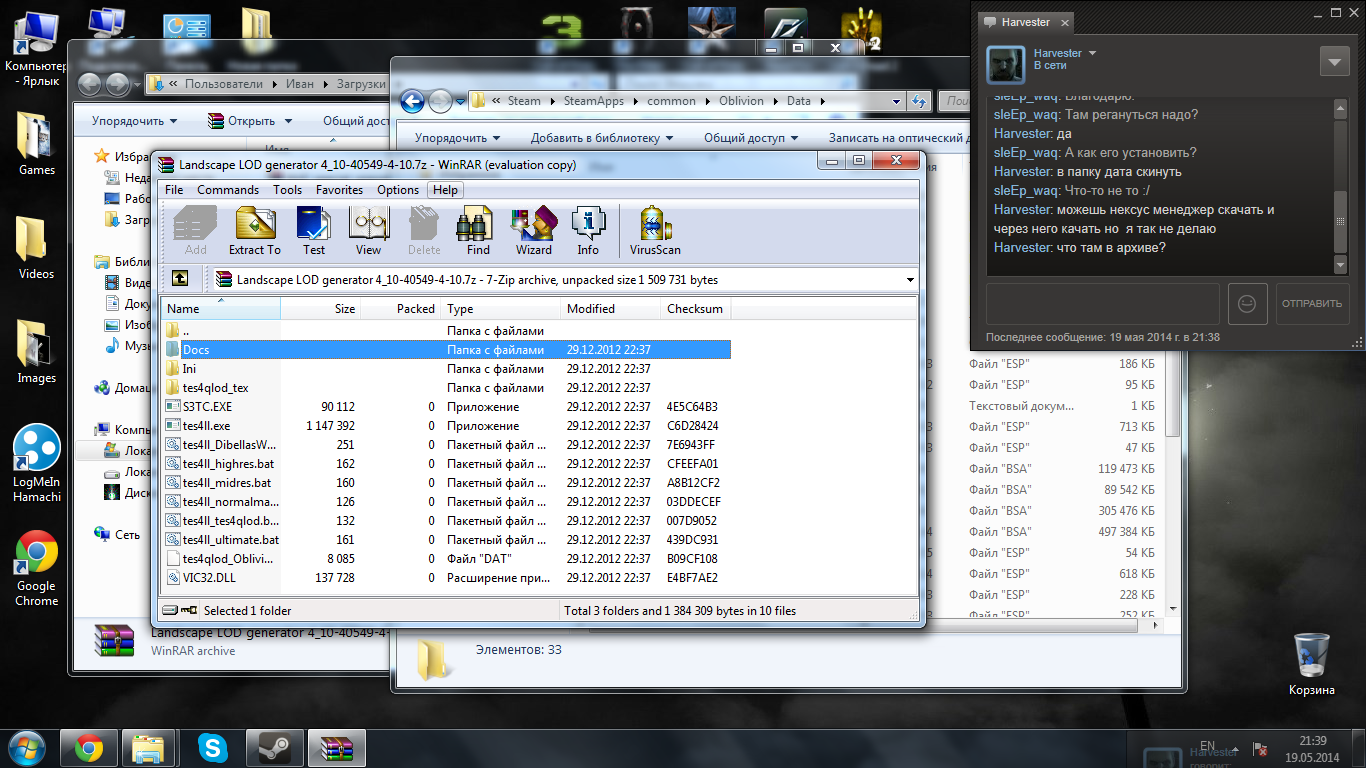Open the Help menu in WinRAR
Viewport: 1366px width, 768px height.
[x=445, y=190]
